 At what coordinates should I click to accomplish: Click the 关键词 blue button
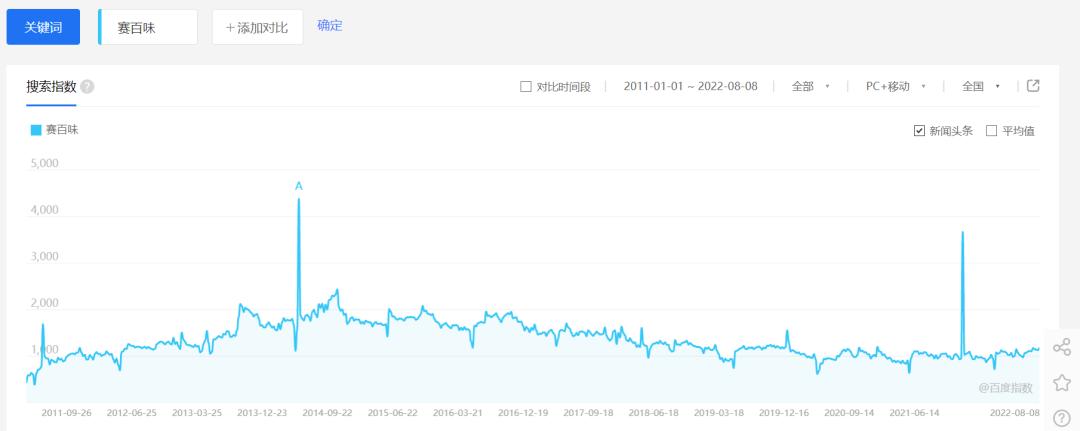(43, 28)
